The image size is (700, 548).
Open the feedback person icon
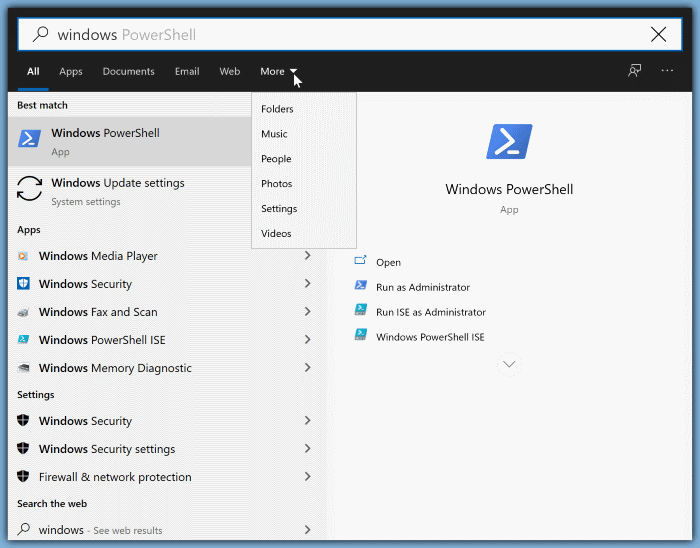pyautogui.click(x=634, y=71)
